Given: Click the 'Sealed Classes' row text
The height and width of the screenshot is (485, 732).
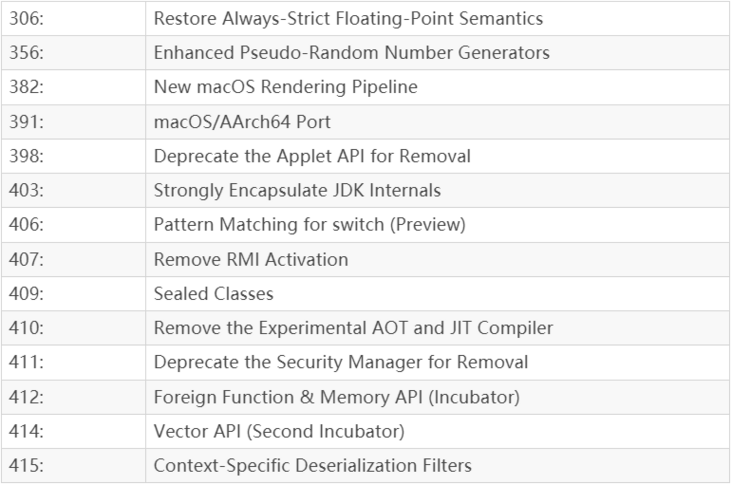Looking at the screenshot, I should [213, 294].
